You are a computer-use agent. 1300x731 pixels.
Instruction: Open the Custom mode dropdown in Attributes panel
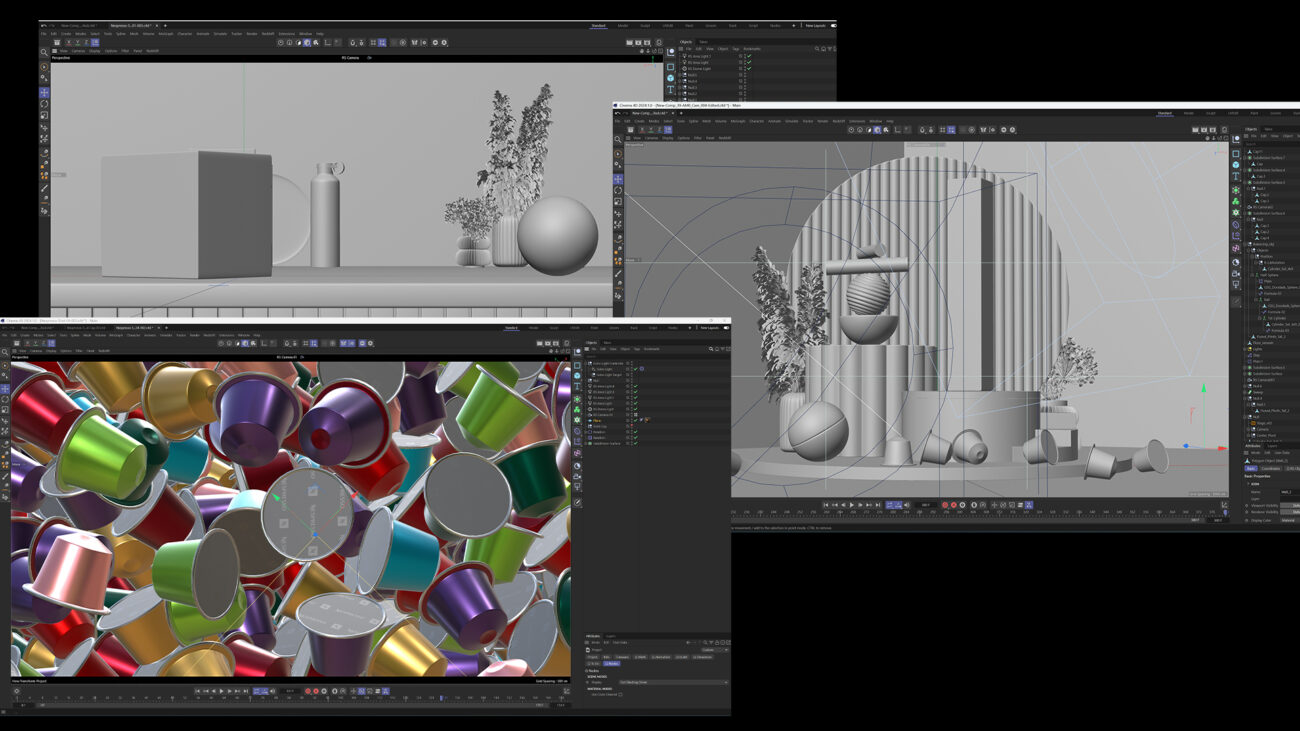[x=714, y=650]
